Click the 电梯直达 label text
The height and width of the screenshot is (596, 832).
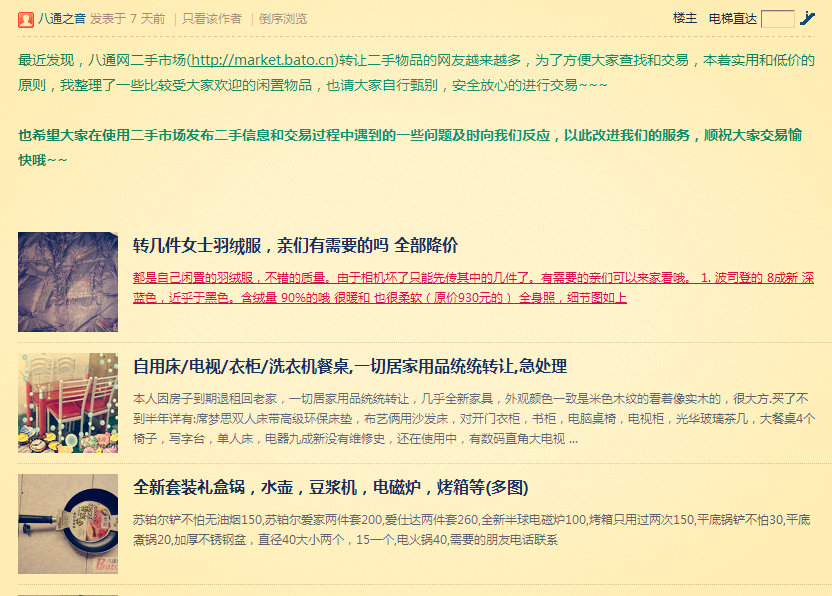pyautogui.click(x=733, y=19)
